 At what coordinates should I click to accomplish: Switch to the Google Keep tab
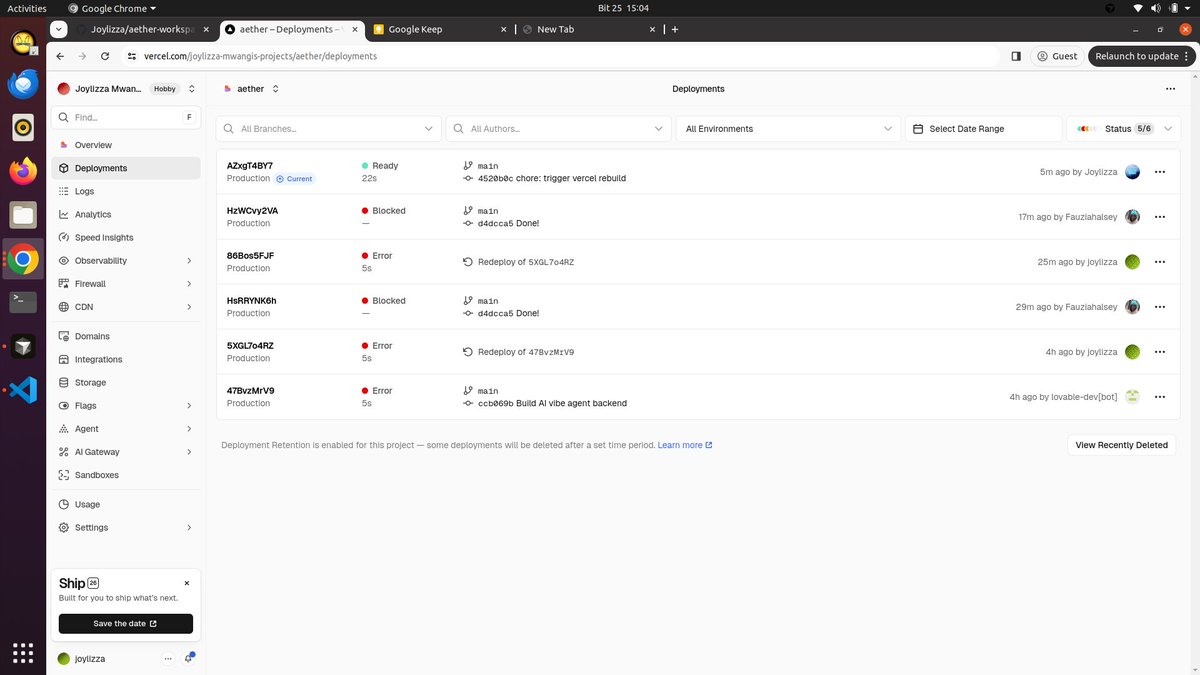click(x=440, y=29)
